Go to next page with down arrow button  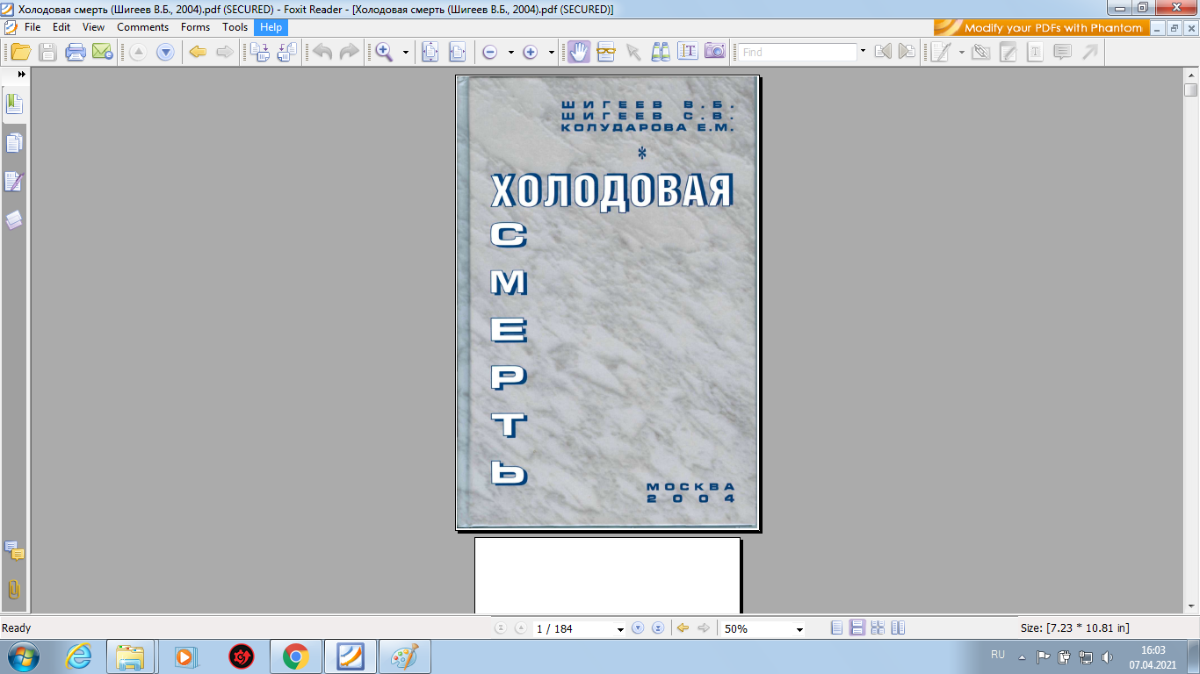point(165,52)
